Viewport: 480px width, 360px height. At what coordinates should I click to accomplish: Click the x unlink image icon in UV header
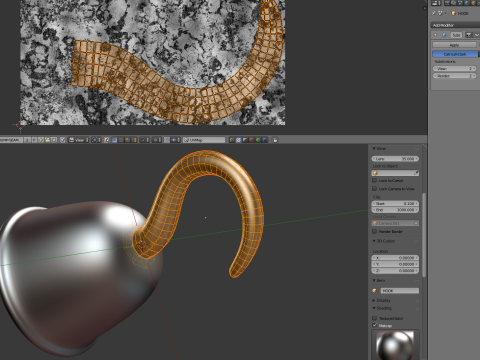(54, 140)
